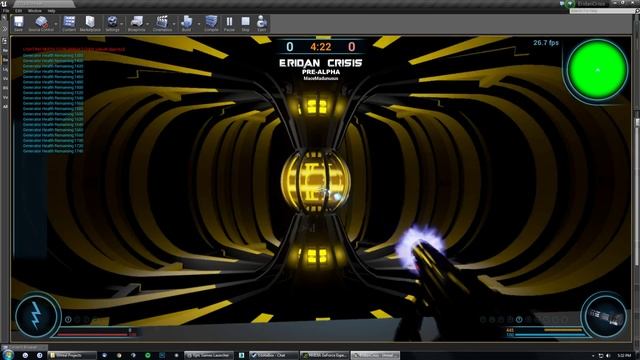Click the green circular minimap
This screenshot has width=640, height=360.
point(597,70)
